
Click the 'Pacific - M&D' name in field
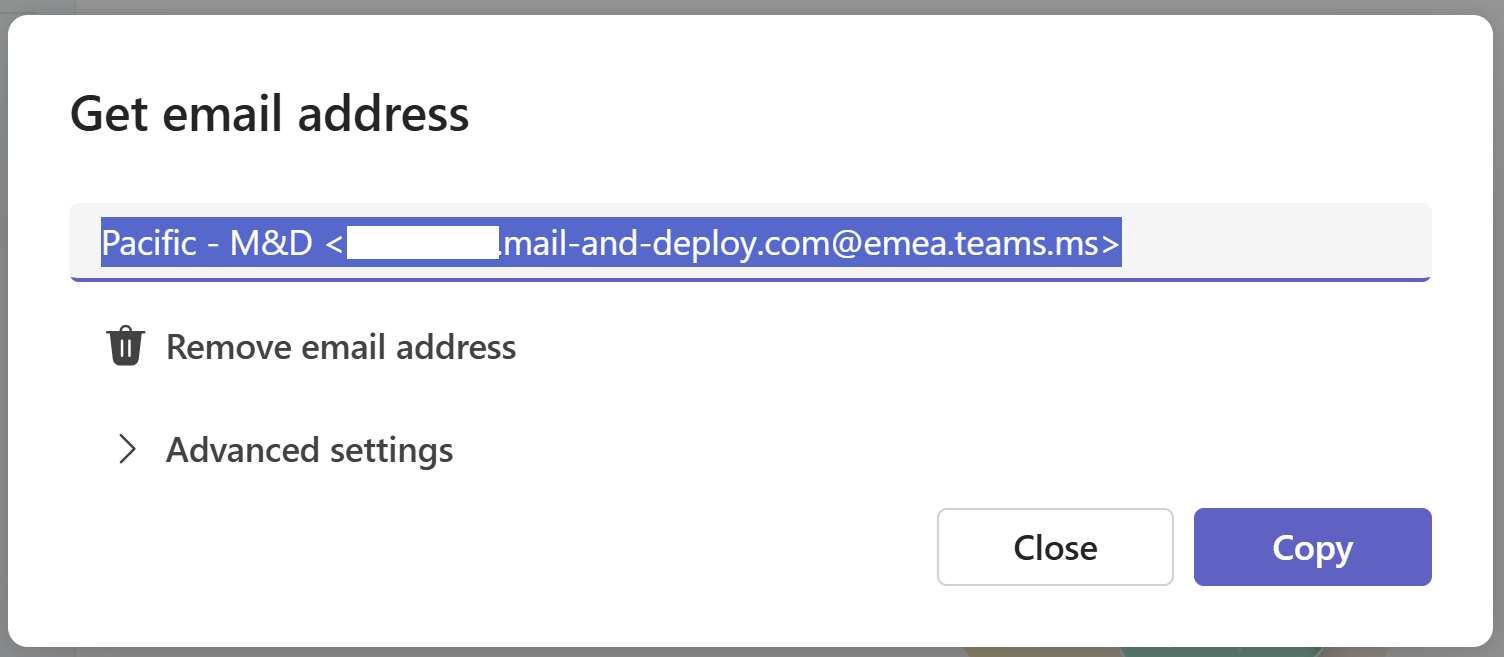tap(207, 243)
